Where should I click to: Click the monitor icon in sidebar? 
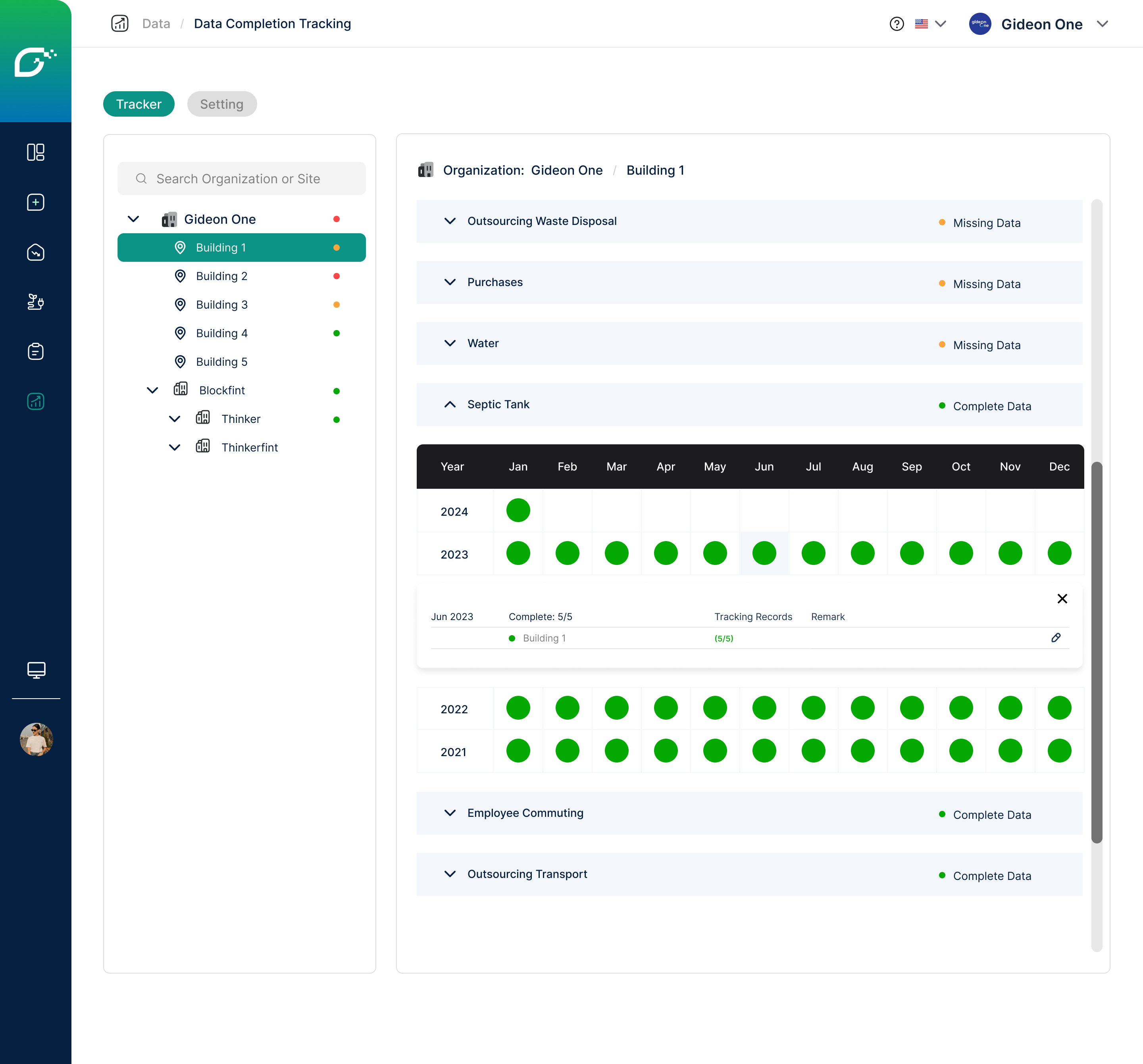pos(36,670)
